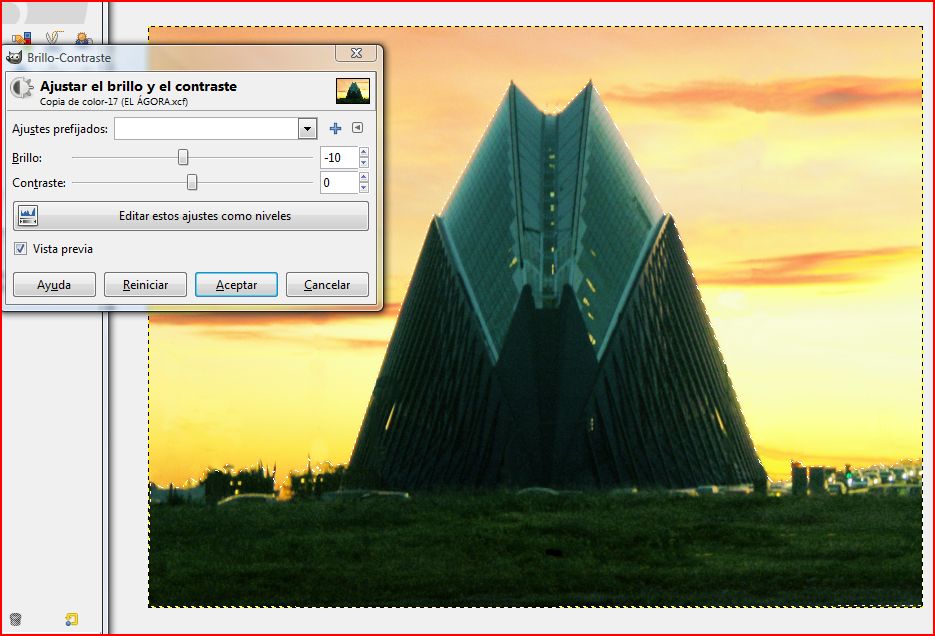
Task: Toggle the Vista previa checkbox
Action: (20, 249)
